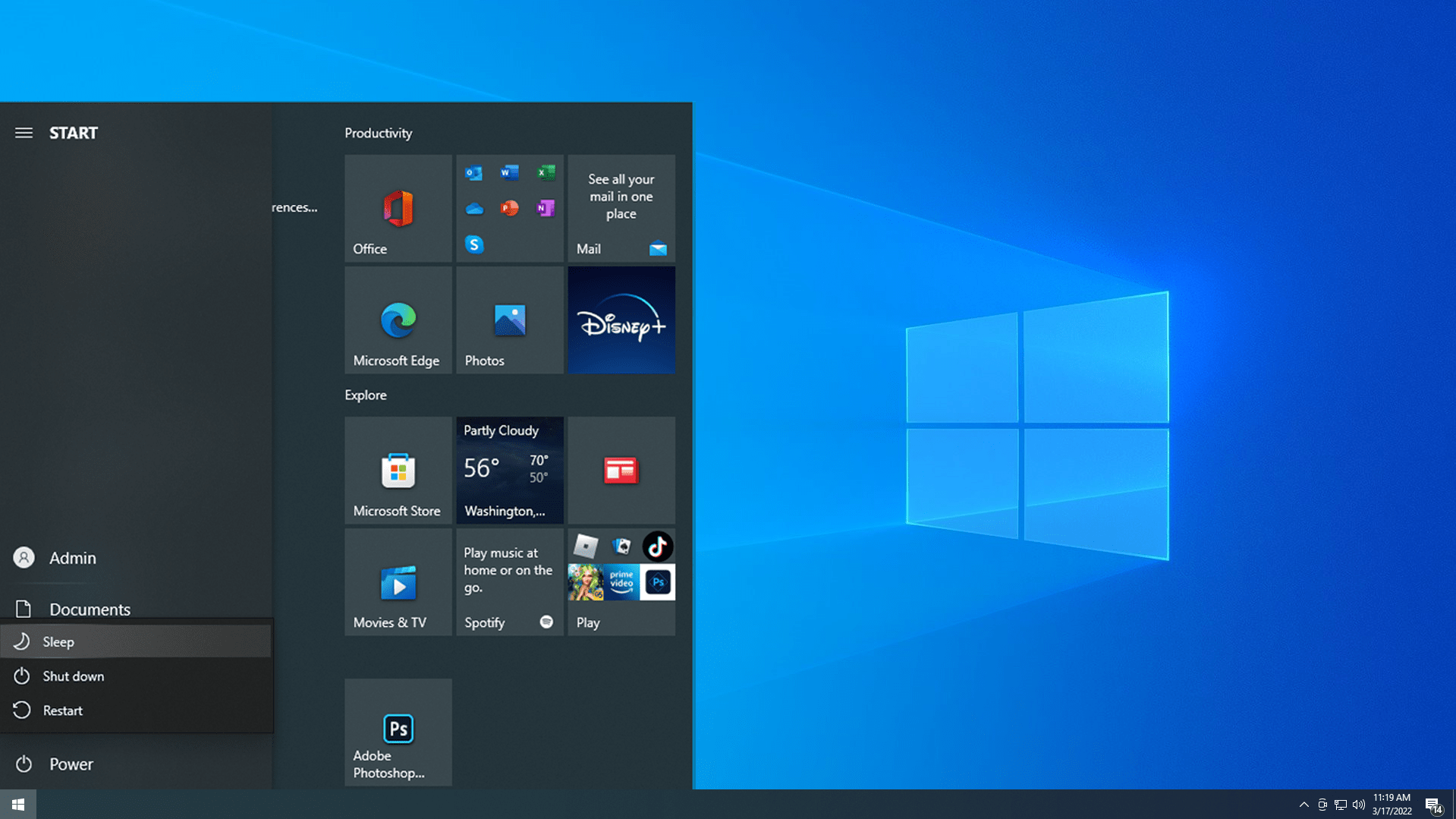Show hidden system tray icons chevron

pyautogui.click(x=1303, y=805)
